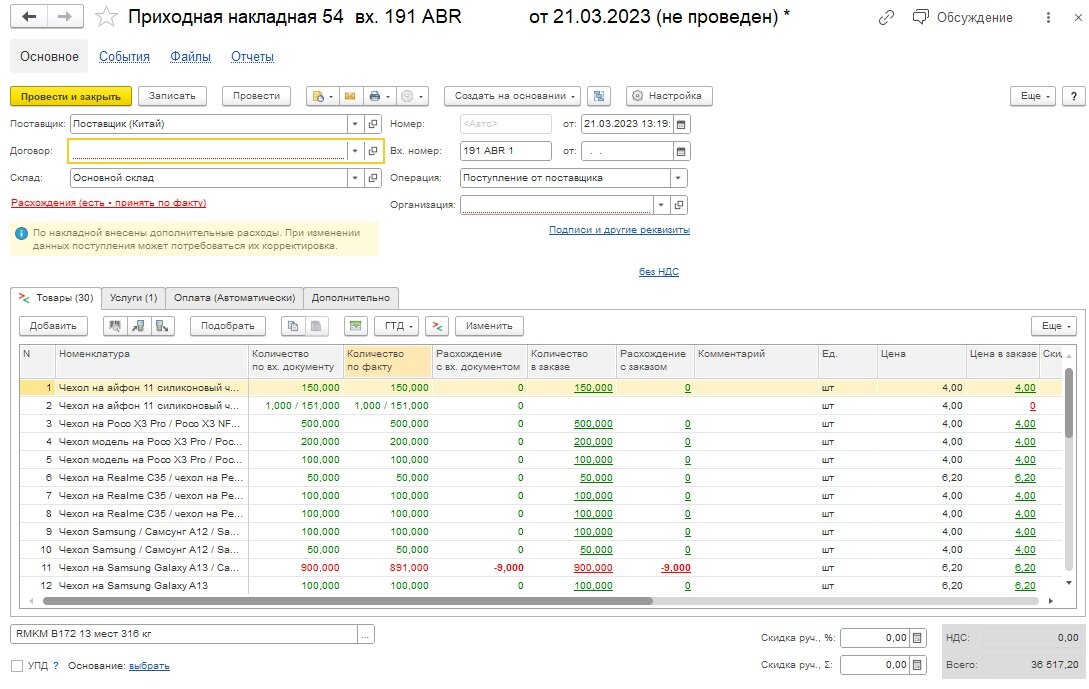Open the Оплата (Автоматически) tab

click(x=235, y=298)
